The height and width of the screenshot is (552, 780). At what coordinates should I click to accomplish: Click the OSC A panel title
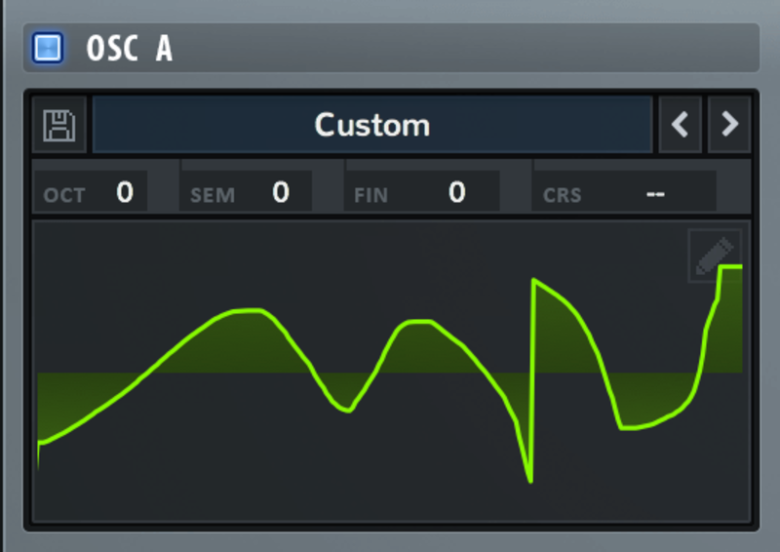pyautogui.click(x=129, y=48)
